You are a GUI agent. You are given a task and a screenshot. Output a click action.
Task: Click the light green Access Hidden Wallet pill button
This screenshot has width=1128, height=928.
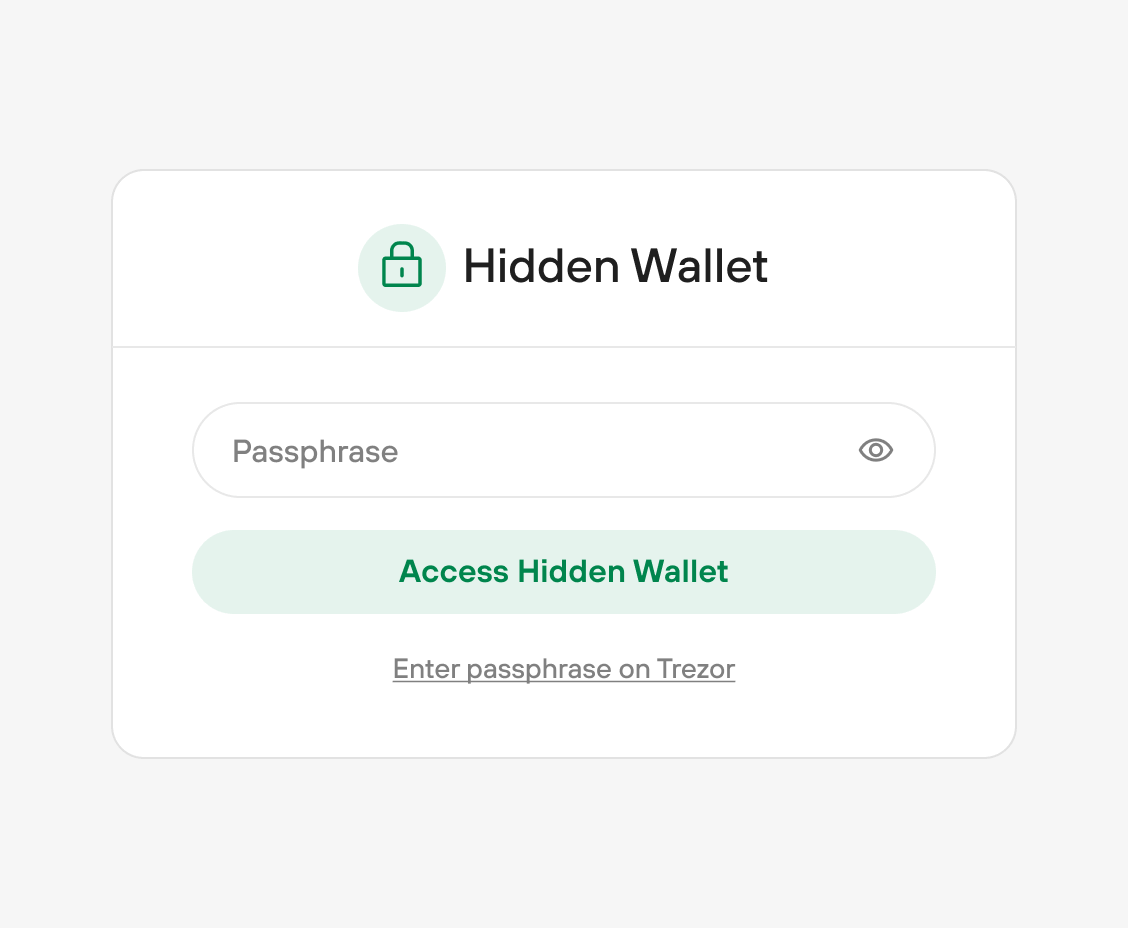pos(564,572)
